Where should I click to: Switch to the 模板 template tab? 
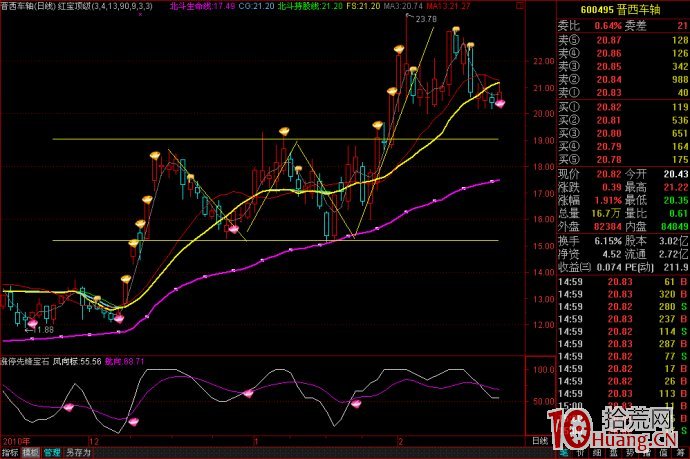click(x=31, y=453)
